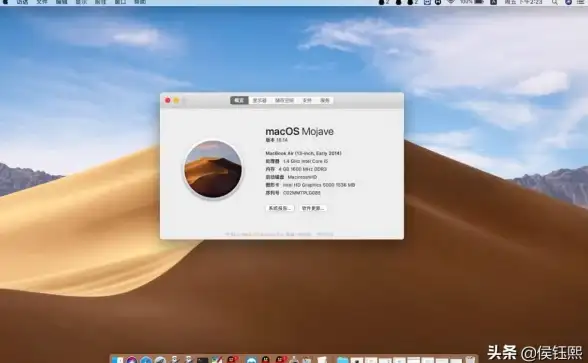
Task: Open Siri from the Dock
Action: 132,360
